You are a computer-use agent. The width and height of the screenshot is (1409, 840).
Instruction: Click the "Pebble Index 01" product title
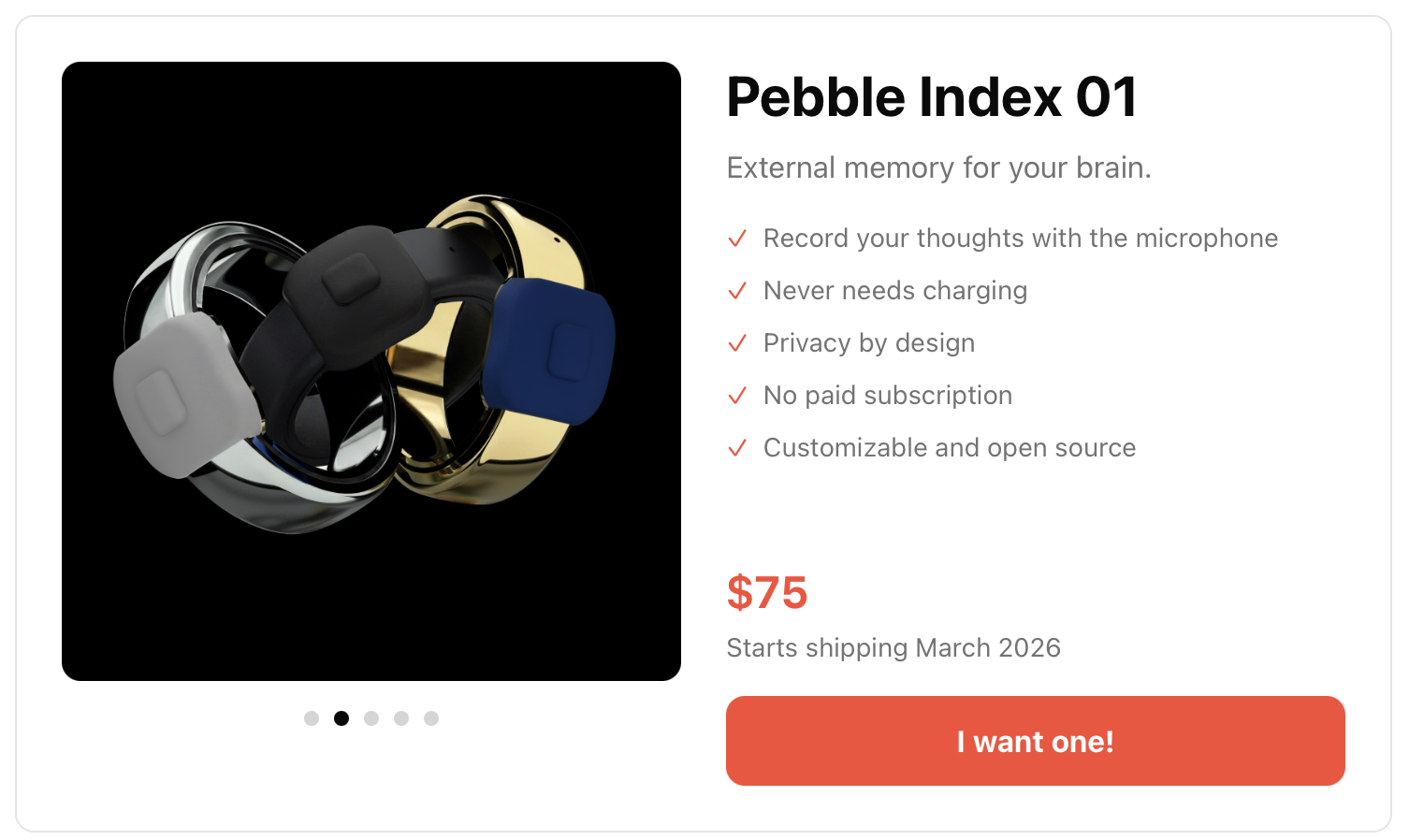(x=931, y=97)
